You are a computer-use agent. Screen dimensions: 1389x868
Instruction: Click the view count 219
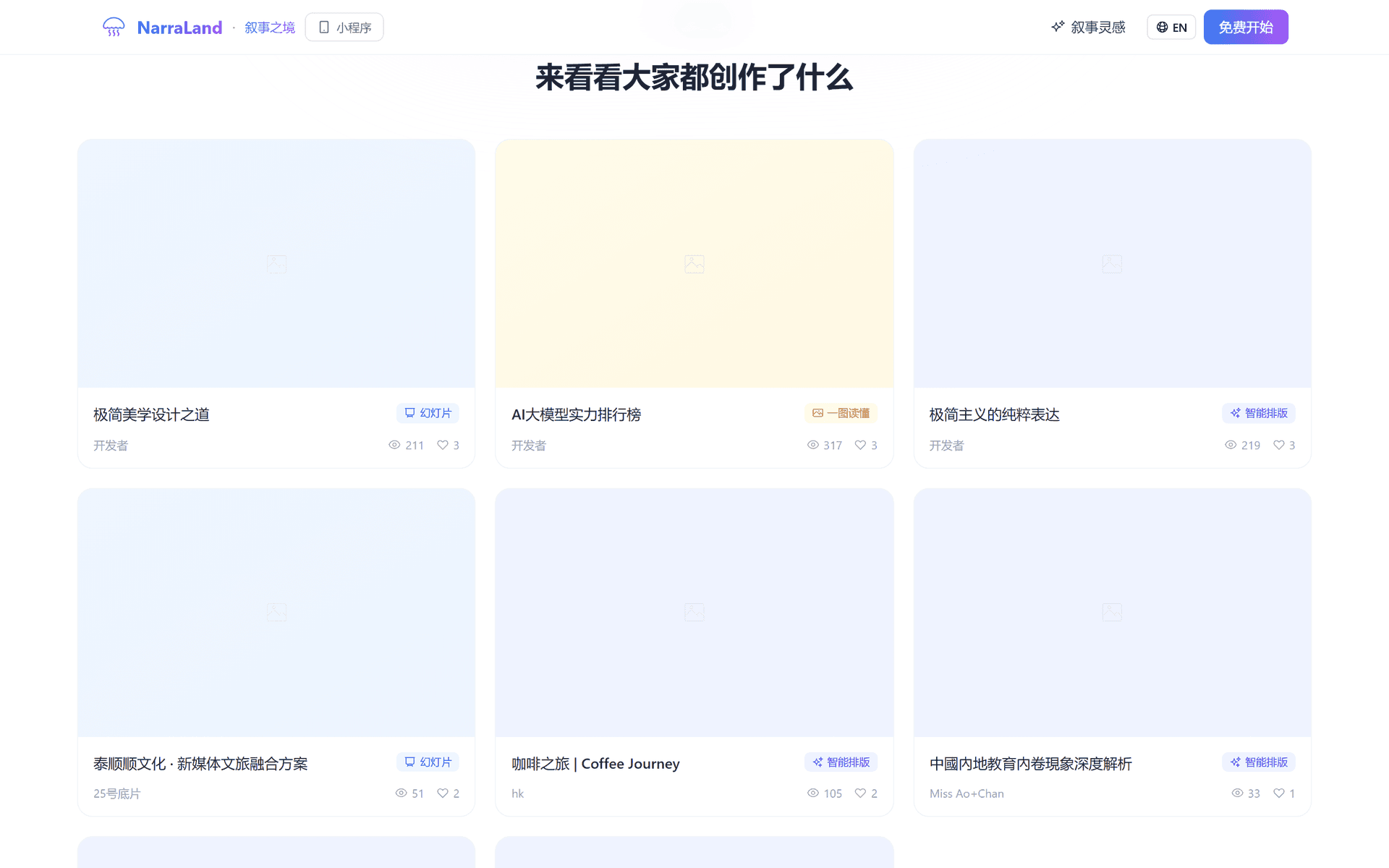pyautogui.click(x=1251, y=446)
